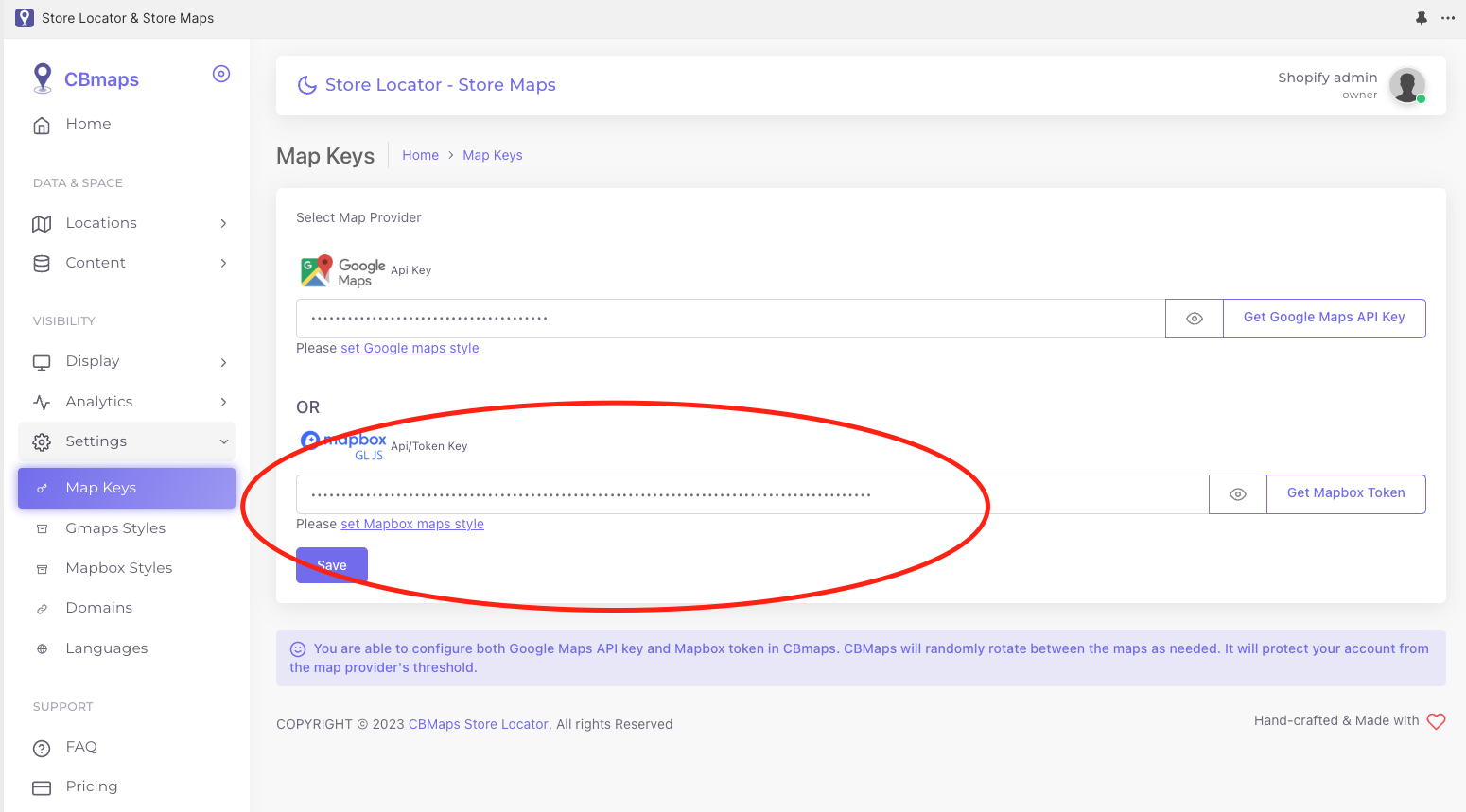Open Mapbox Styles menu item
The height and width of the screenshot is (812, 1466).
coord(127,568)
